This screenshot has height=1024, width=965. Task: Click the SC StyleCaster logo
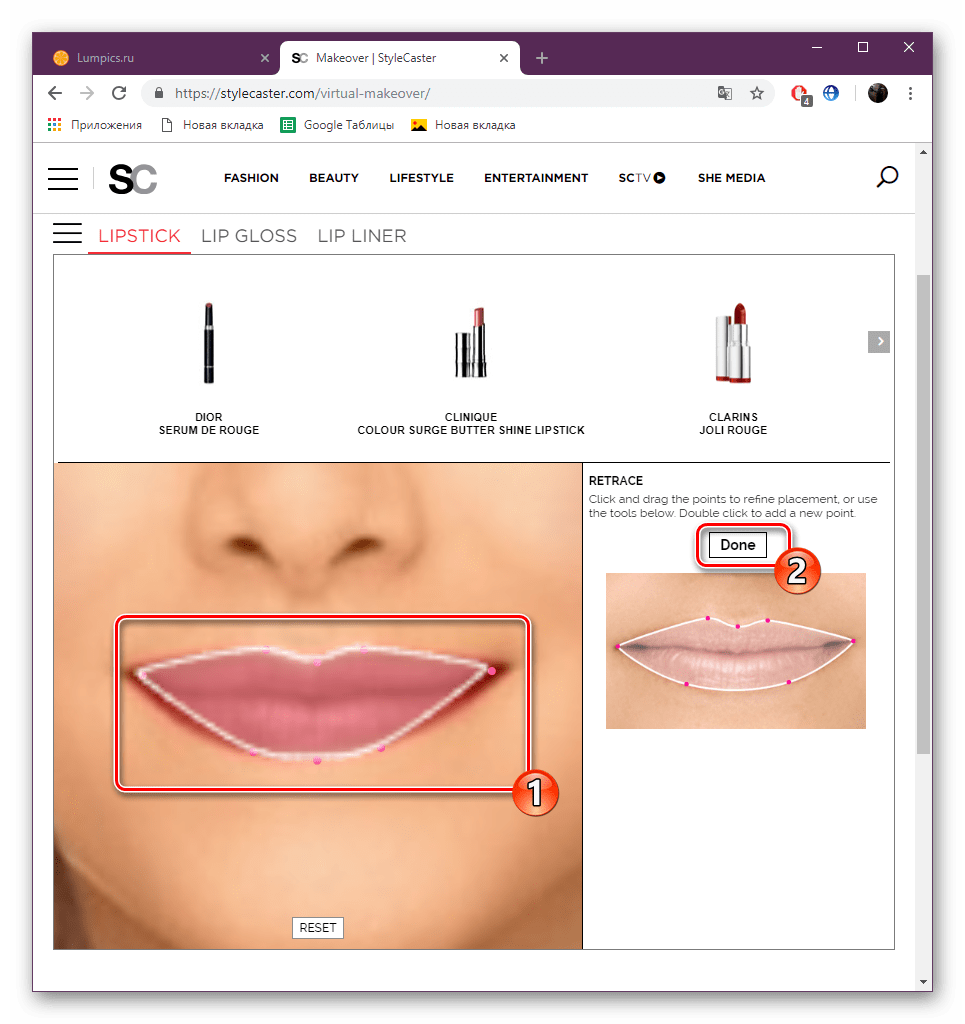131,178
